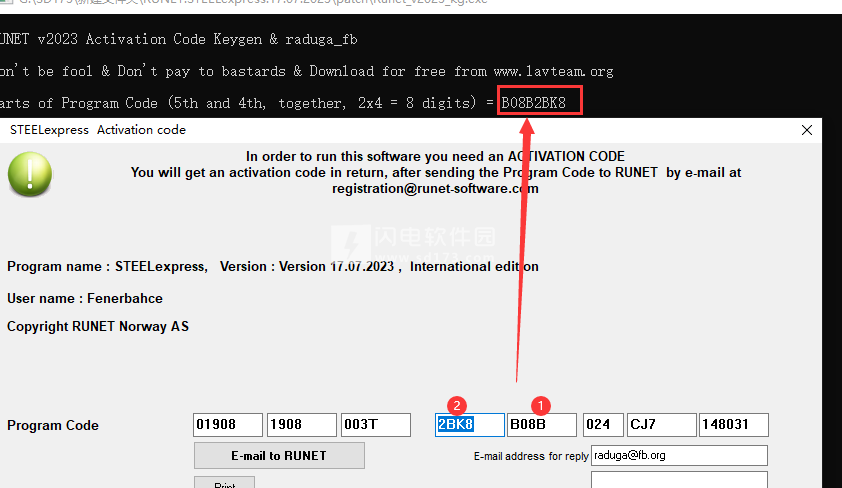Image resolution: width=842 pixels, height=488 pixels.
Task: Click the Program Code field containing 2BK8
Action: coord(470,425)
